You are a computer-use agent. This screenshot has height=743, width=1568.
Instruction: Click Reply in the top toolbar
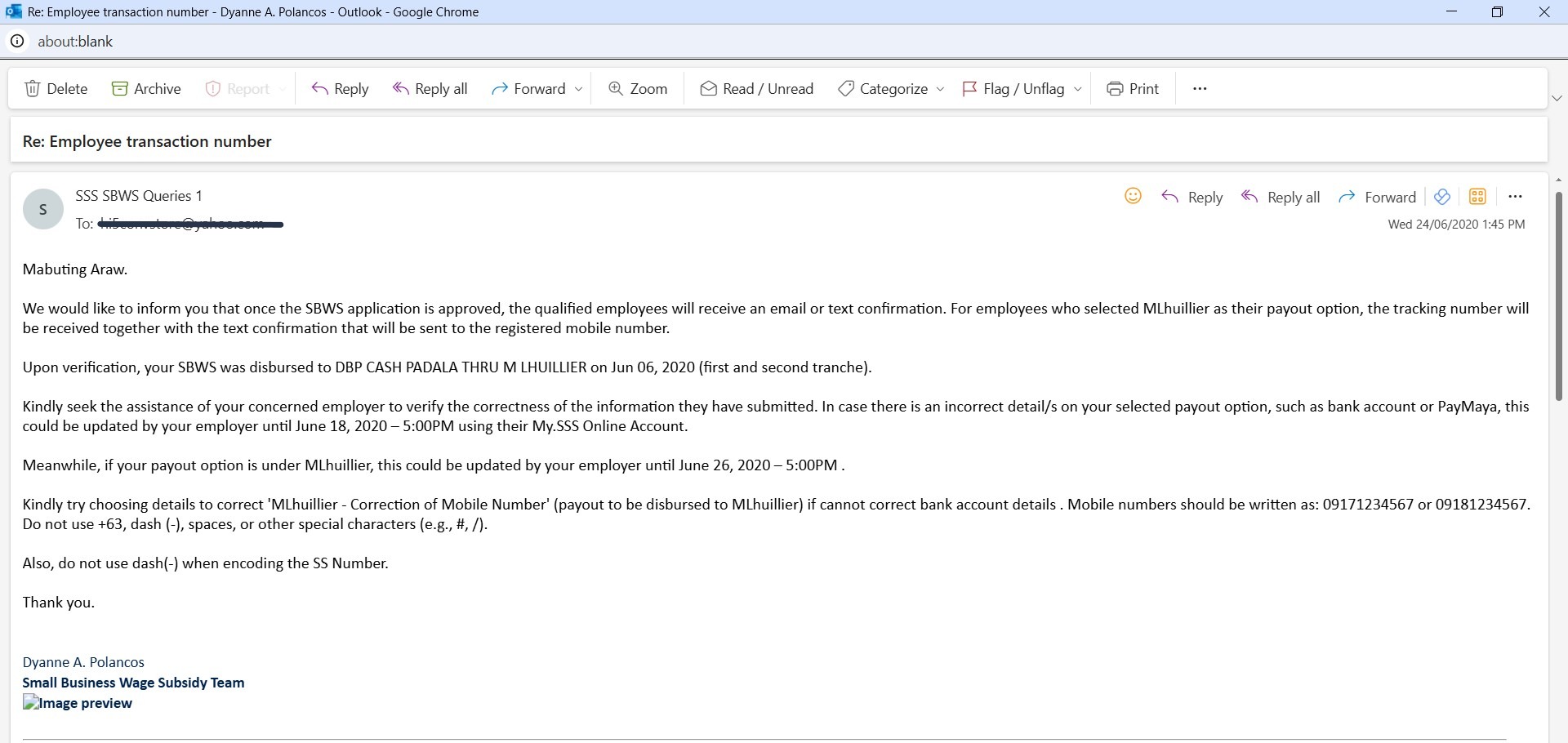click(340, 88)
